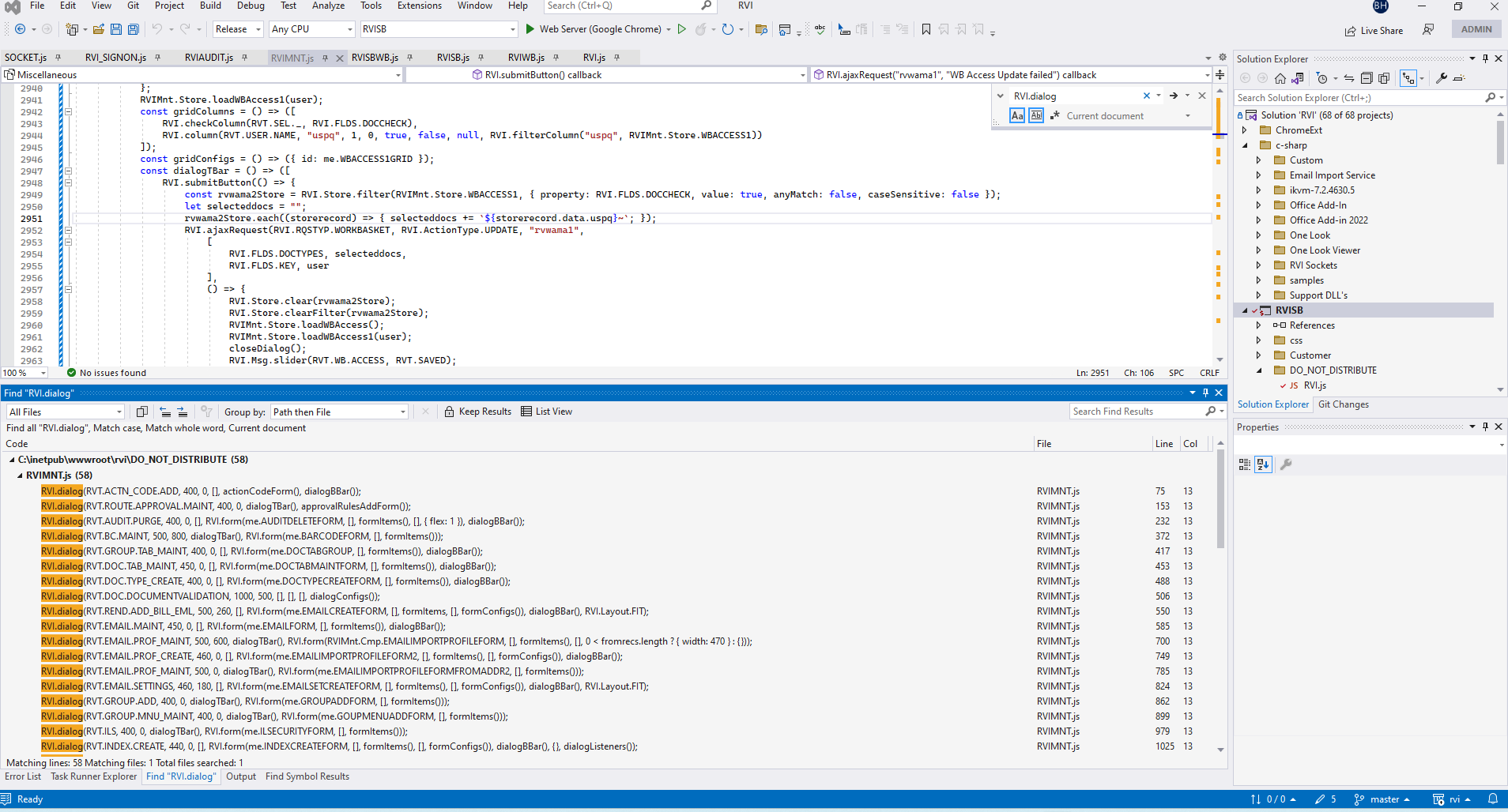Open the Any CPU platform dropdown
Viewport: 1508px width, 812px height.
350,29
